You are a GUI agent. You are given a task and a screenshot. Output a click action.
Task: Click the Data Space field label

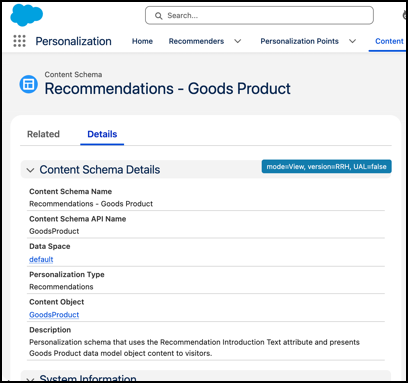[50, 246]
